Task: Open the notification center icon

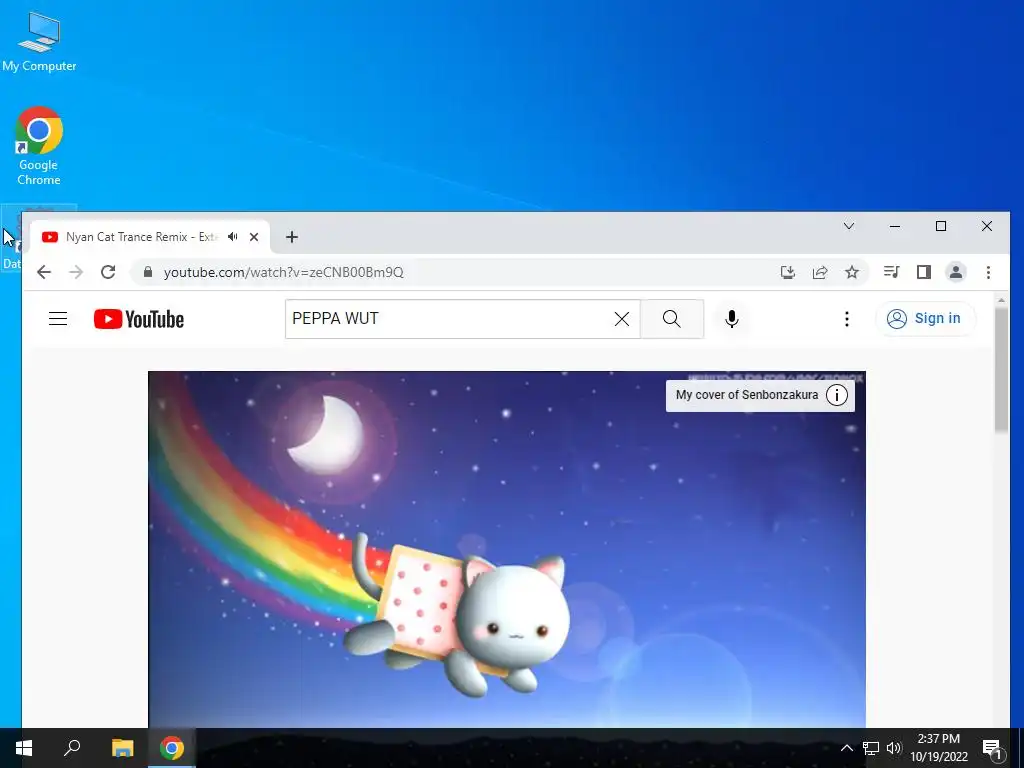Action: (x=992, y=748)
